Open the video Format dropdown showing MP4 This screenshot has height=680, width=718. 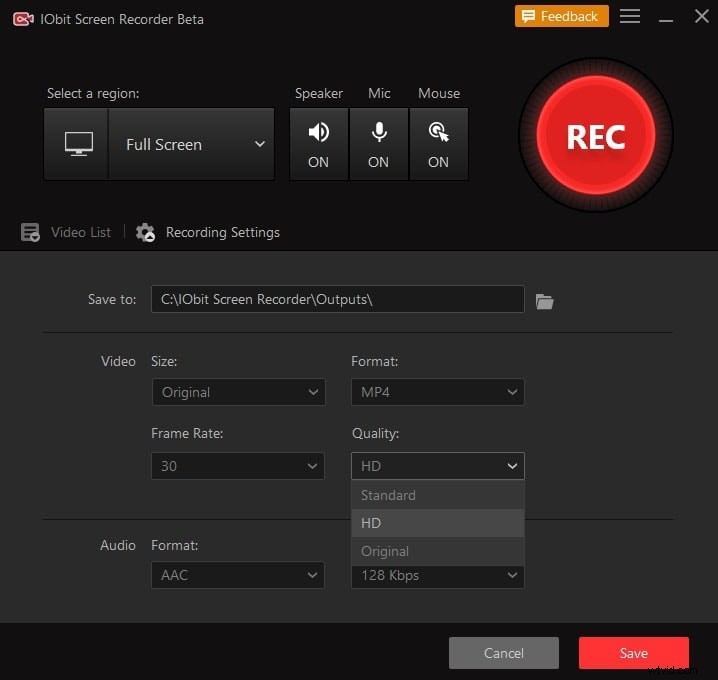[x=438, y=392]
